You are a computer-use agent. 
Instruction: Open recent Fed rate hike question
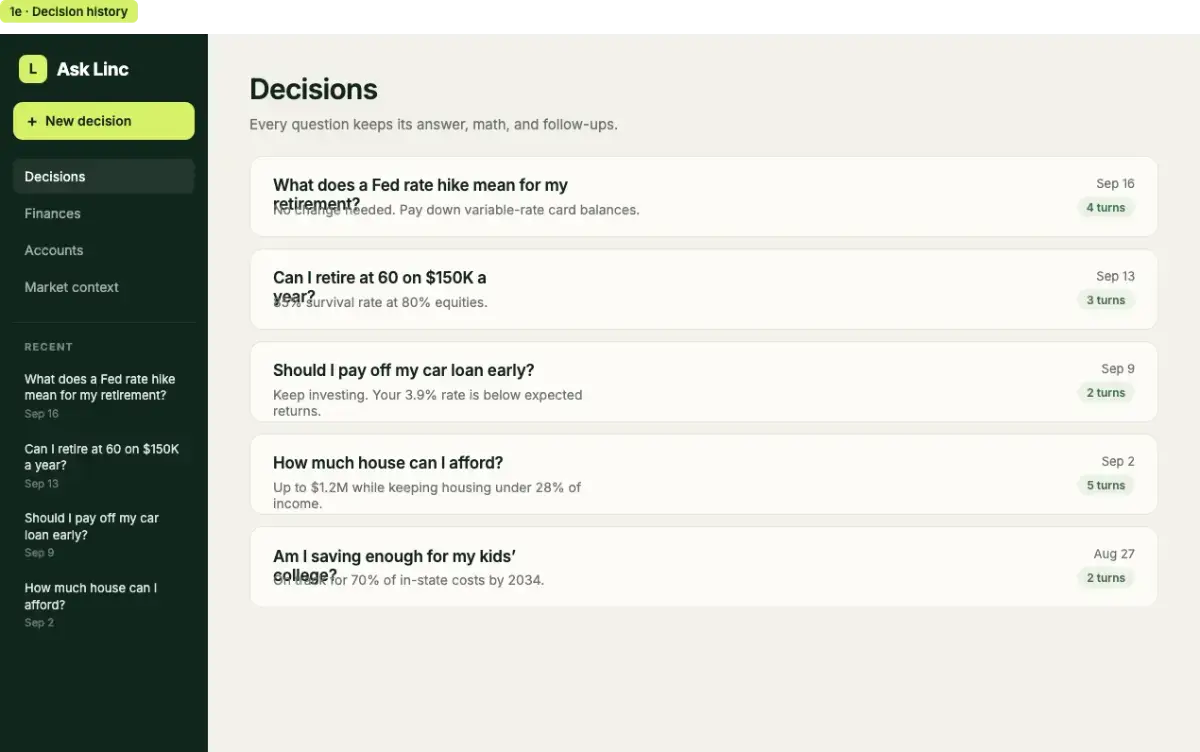click(x=104, y=396)
